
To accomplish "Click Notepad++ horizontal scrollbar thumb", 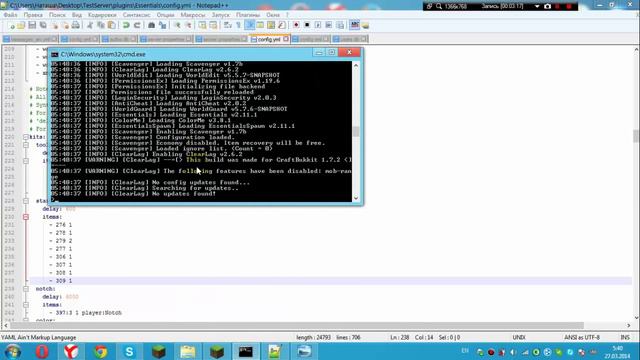I will click(297, 325).
